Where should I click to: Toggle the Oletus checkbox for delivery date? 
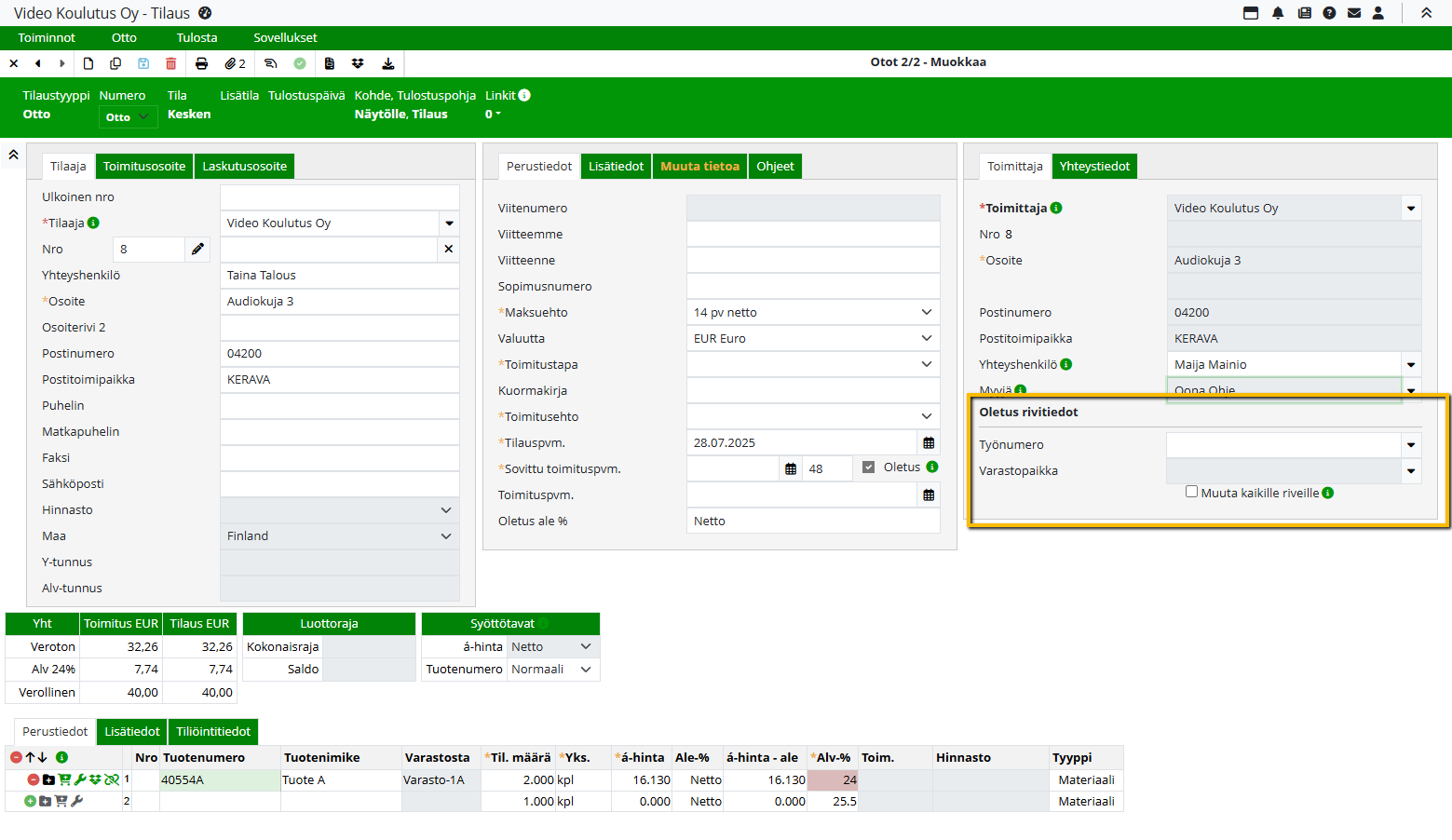tap(868, 467)
